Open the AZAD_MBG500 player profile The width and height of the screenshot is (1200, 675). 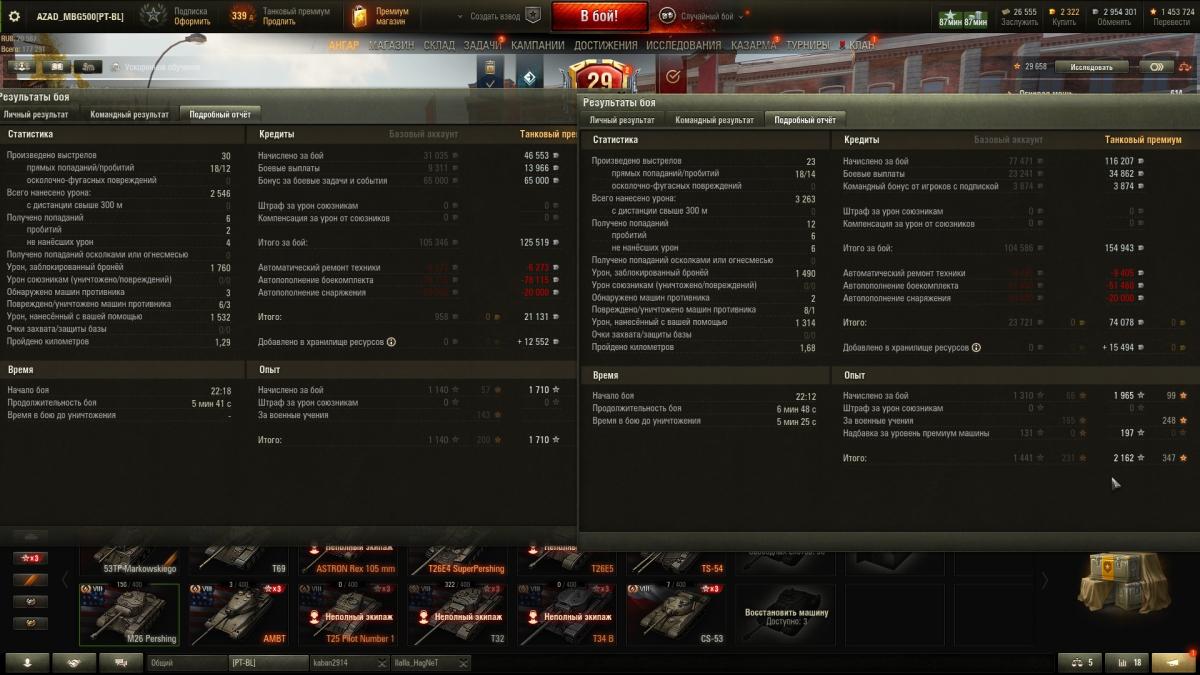[82, 16]
